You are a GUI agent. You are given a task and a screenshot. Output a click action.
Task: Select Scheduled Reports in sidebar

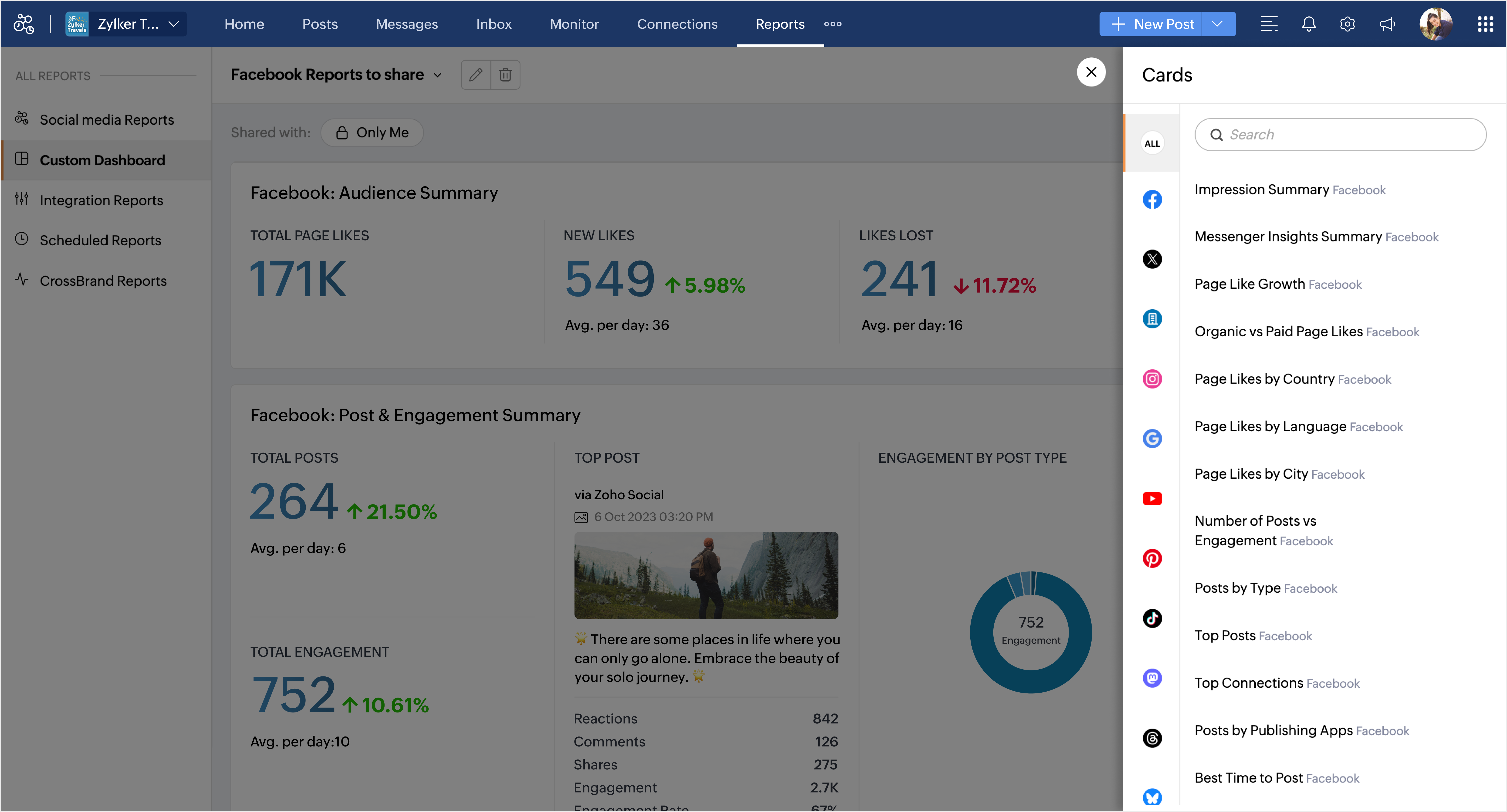click(x=100, y=240)
